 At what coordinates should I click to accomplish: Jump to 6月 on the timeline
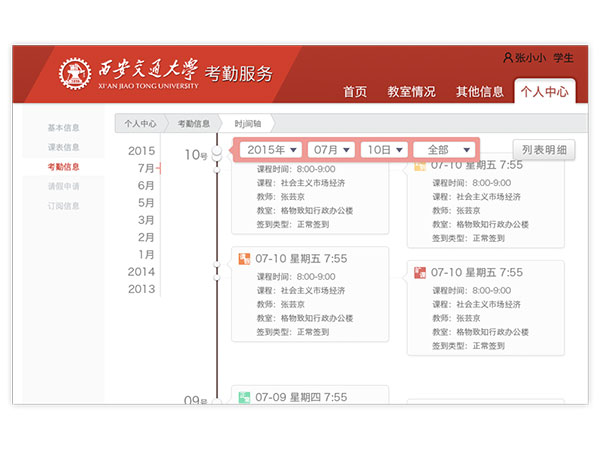click(146, 185)
